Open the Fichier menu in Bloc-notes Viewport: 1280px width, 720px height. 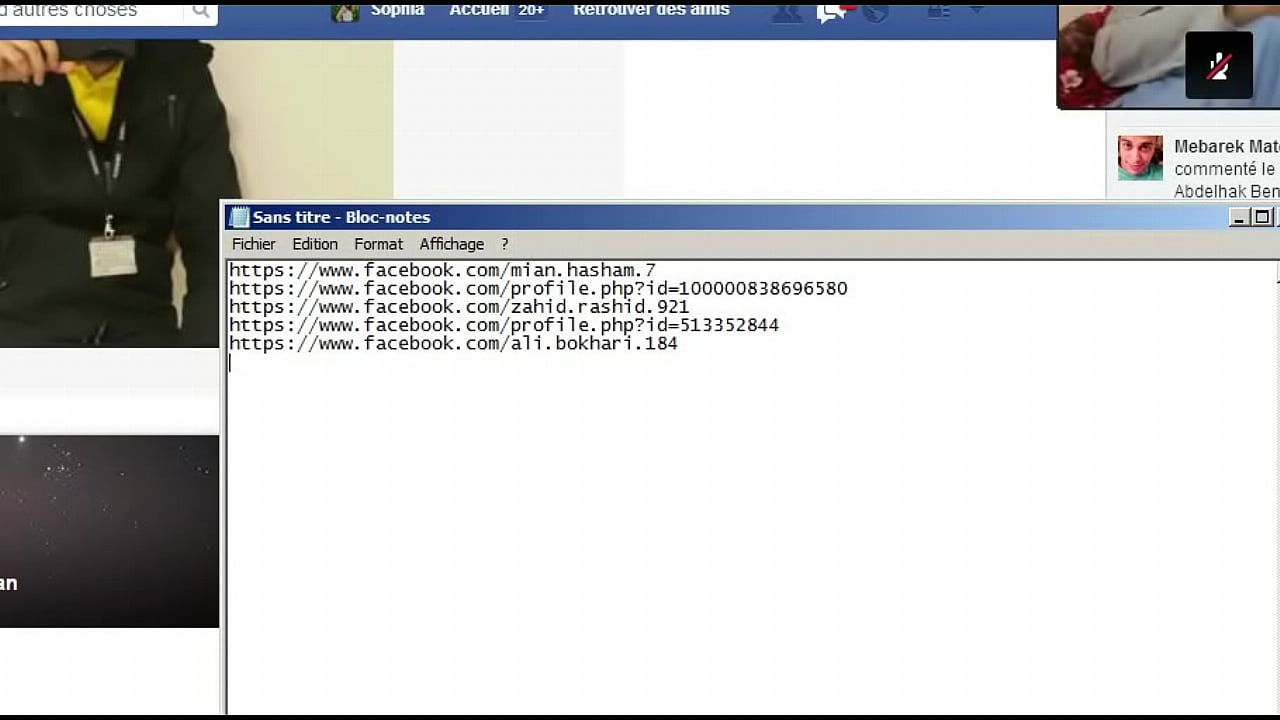253,244
